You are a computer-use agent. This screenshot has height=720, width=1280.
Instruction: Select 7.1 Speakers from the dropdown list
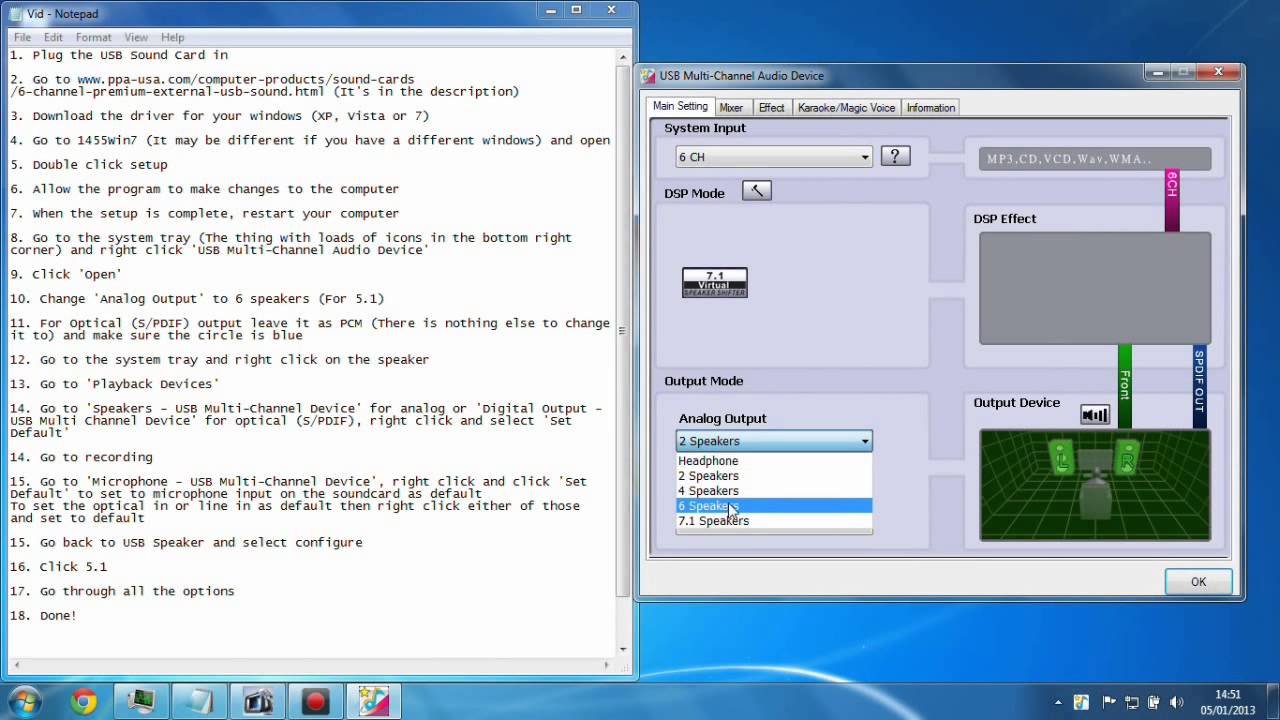pos(774,521)
